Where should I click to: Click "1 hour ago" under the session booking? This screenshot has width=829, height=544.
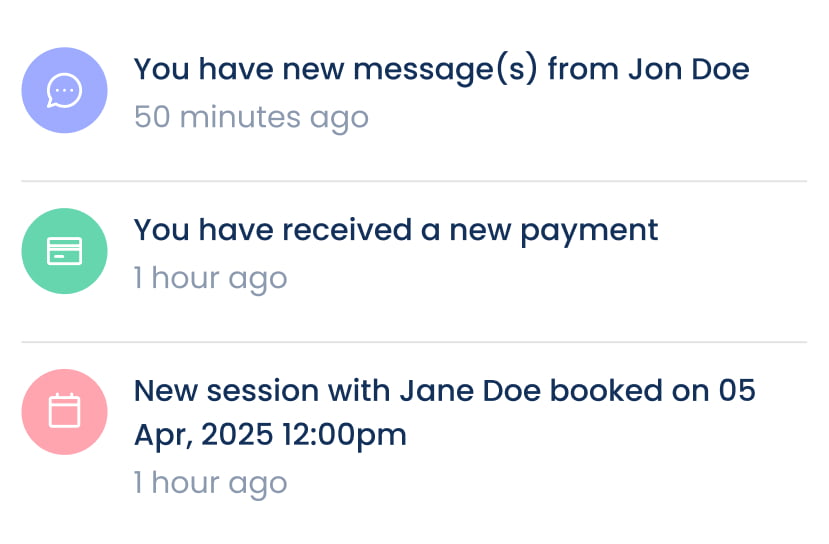pyautogui.click(x=210, y=483)
